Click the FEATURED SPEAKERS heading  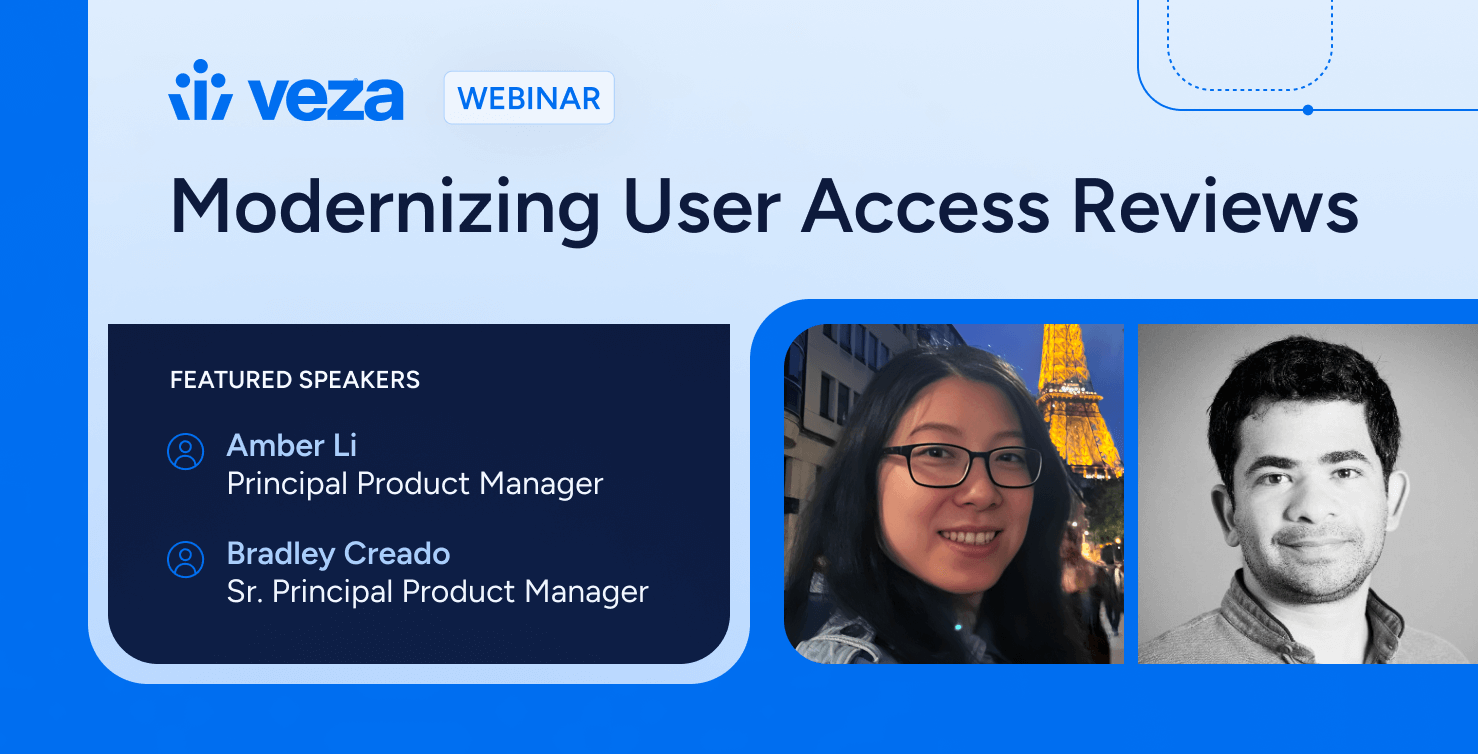click(295, 380)
